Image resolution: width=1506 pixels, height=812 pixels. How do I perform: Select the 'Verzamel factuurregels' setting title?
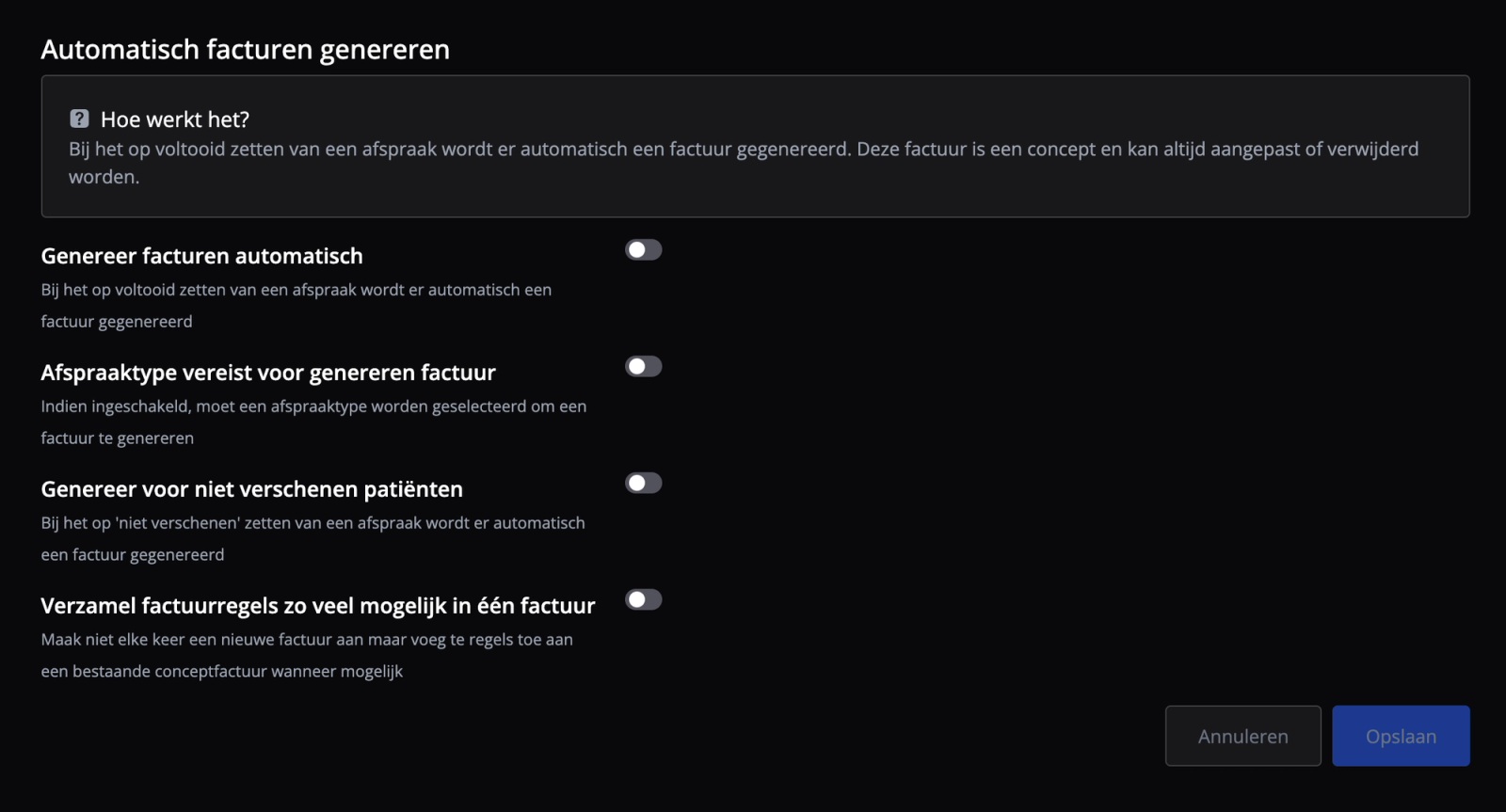pyautogui.click(x=318, y=605)
